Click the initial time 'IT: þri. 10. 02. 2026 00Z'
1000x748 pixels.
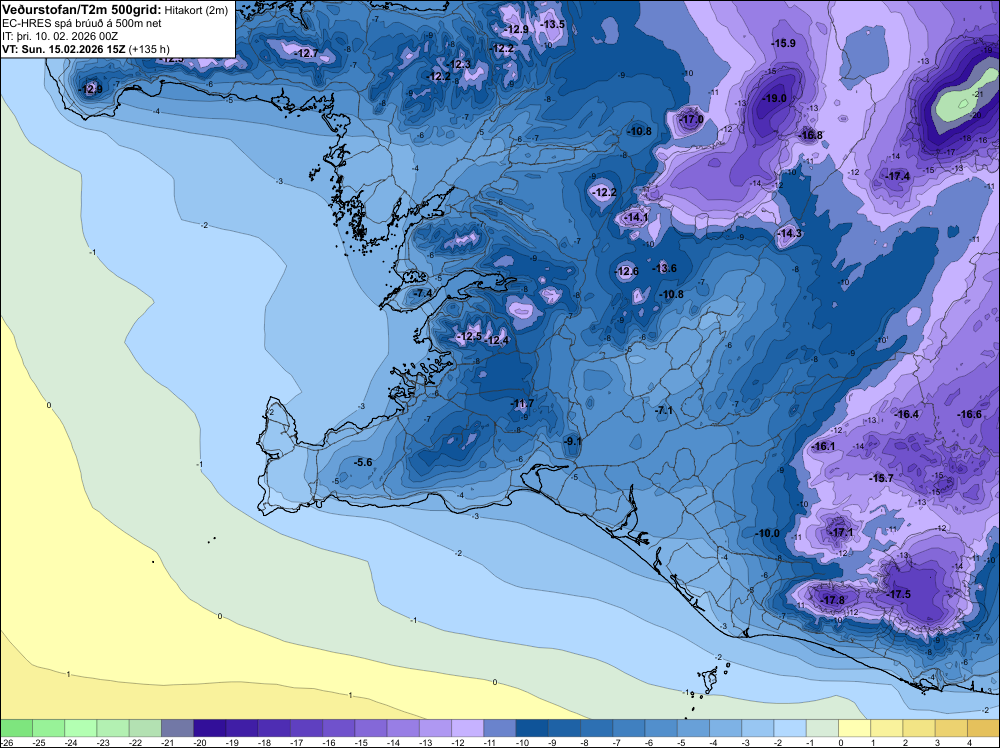[60, 36]
